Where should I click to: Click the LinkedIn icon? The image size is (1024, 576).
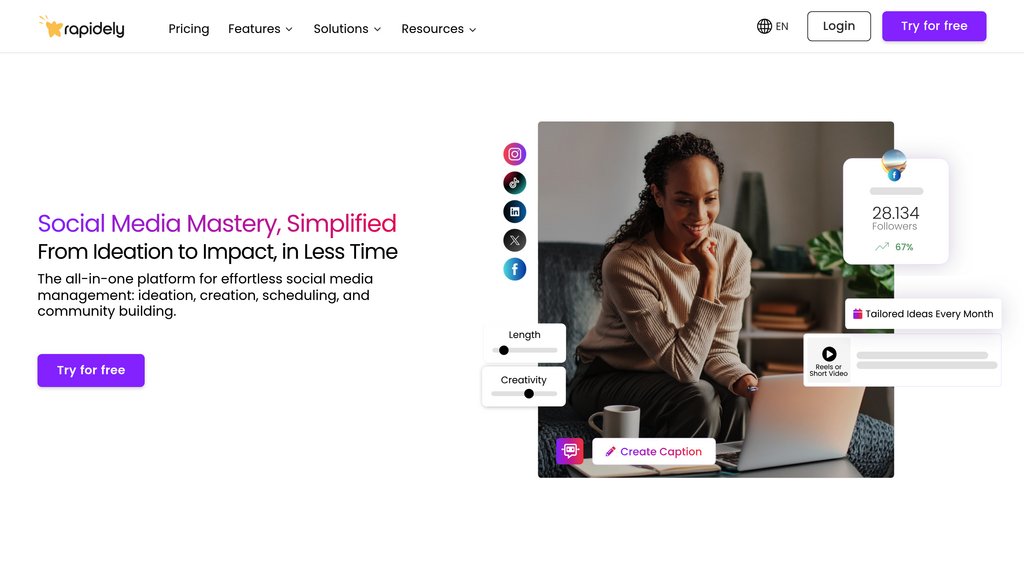(x=515, y=212)
